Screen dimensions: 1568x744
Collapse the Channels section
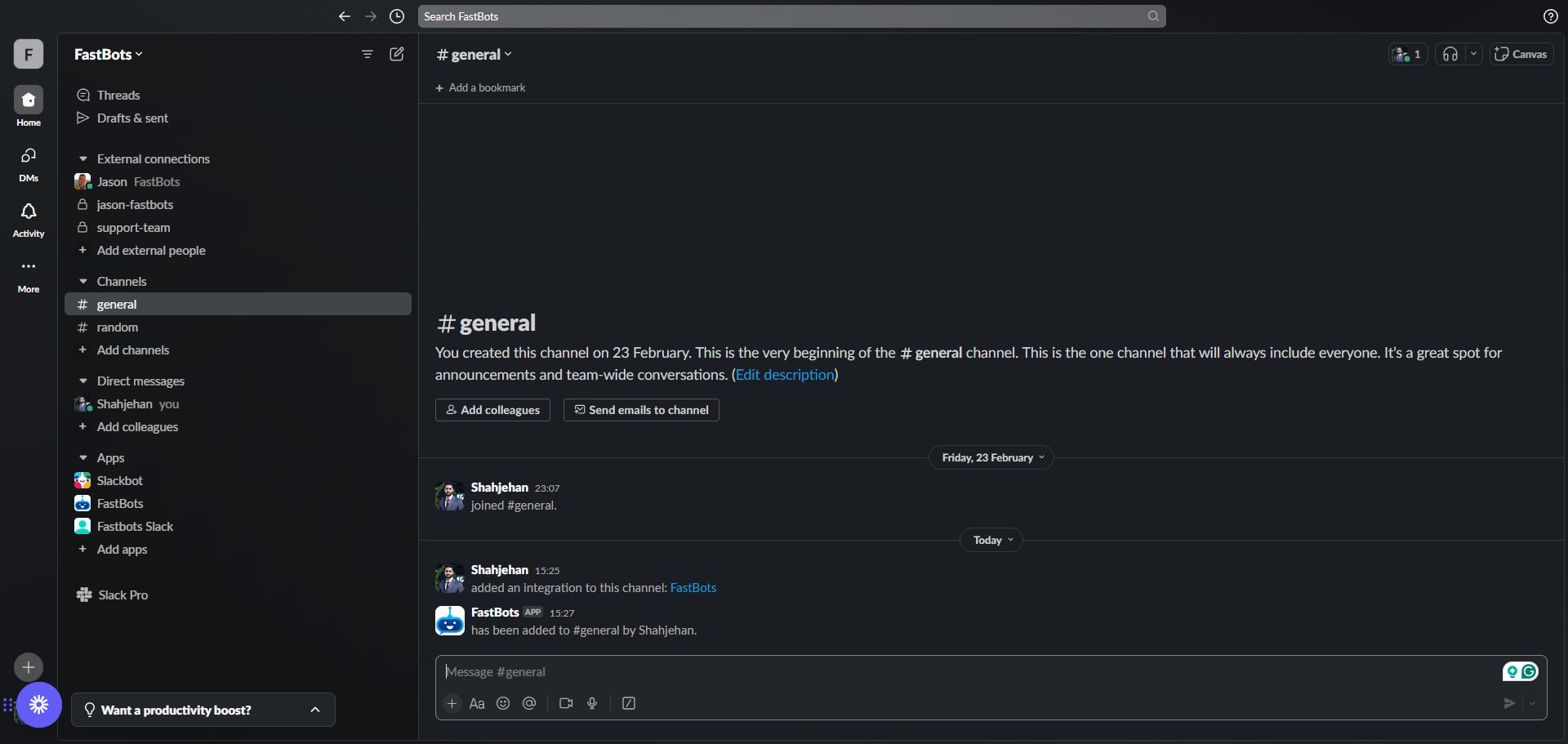coord(82,281)
